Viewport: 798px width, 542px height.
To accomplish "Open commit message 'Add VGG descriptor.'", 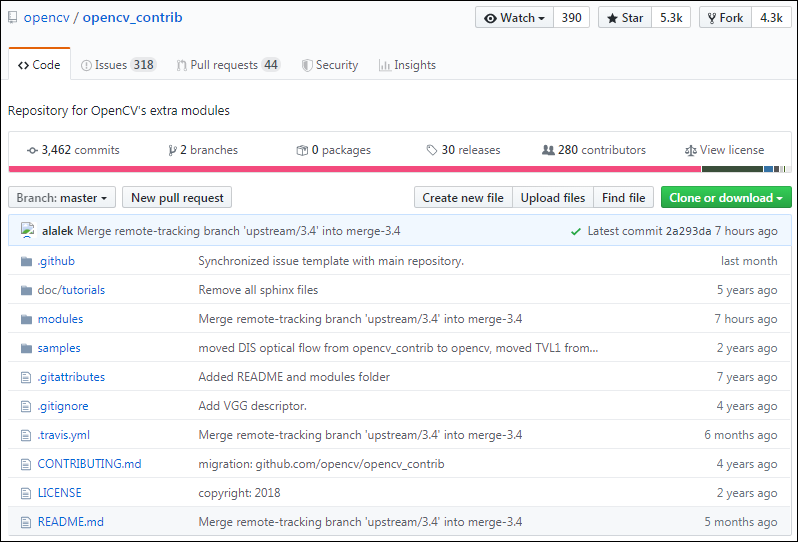I will [252, 406].
